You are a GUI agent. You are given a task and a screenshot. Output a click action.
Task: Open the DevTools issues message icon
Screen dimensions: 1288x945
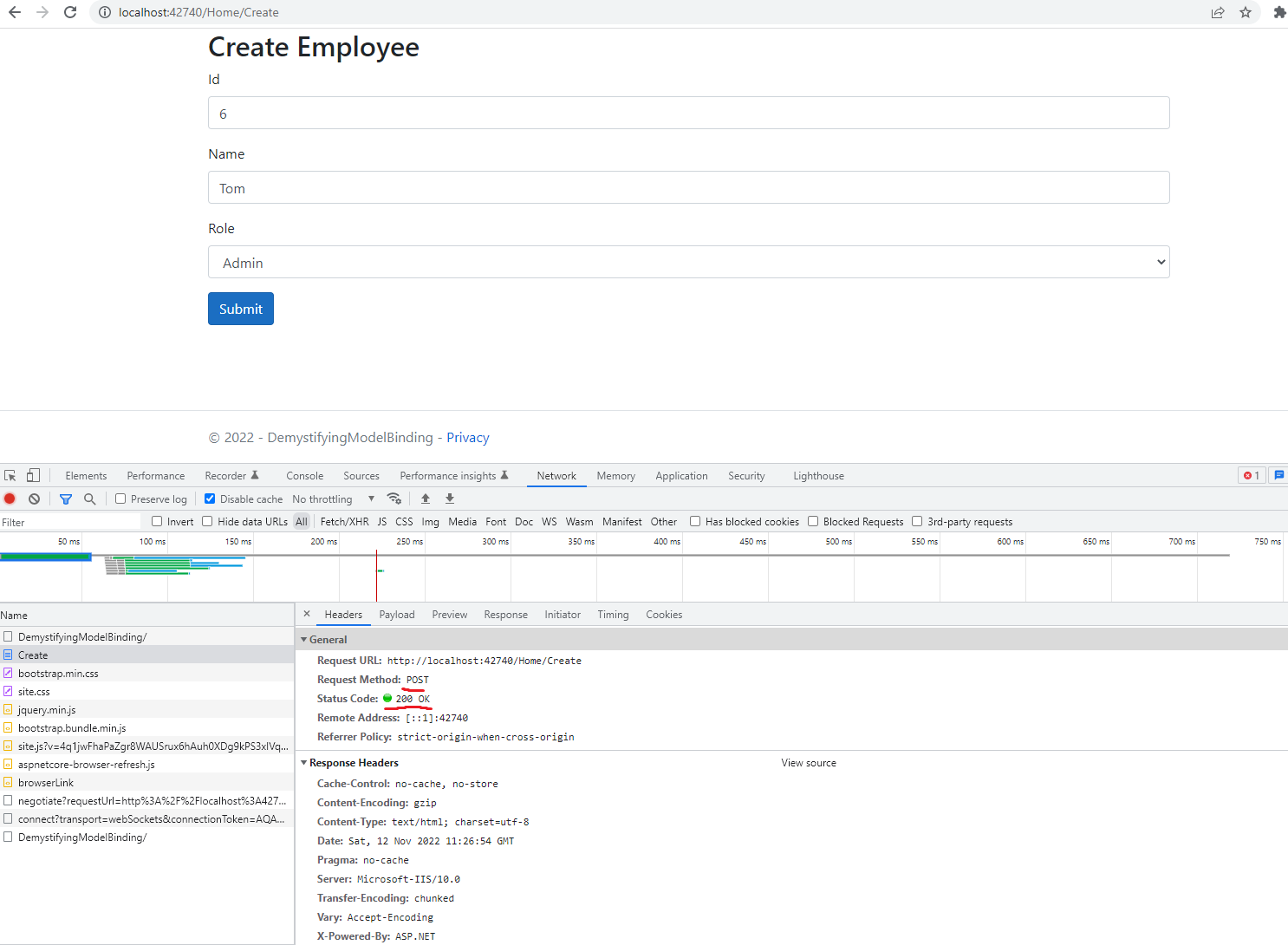tap(1278, 475)
